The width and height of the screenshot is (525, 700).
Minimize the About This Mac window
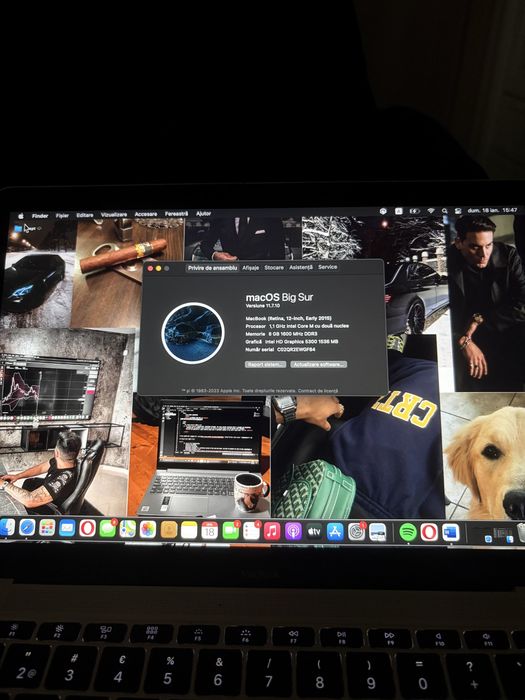coord(158,268)
